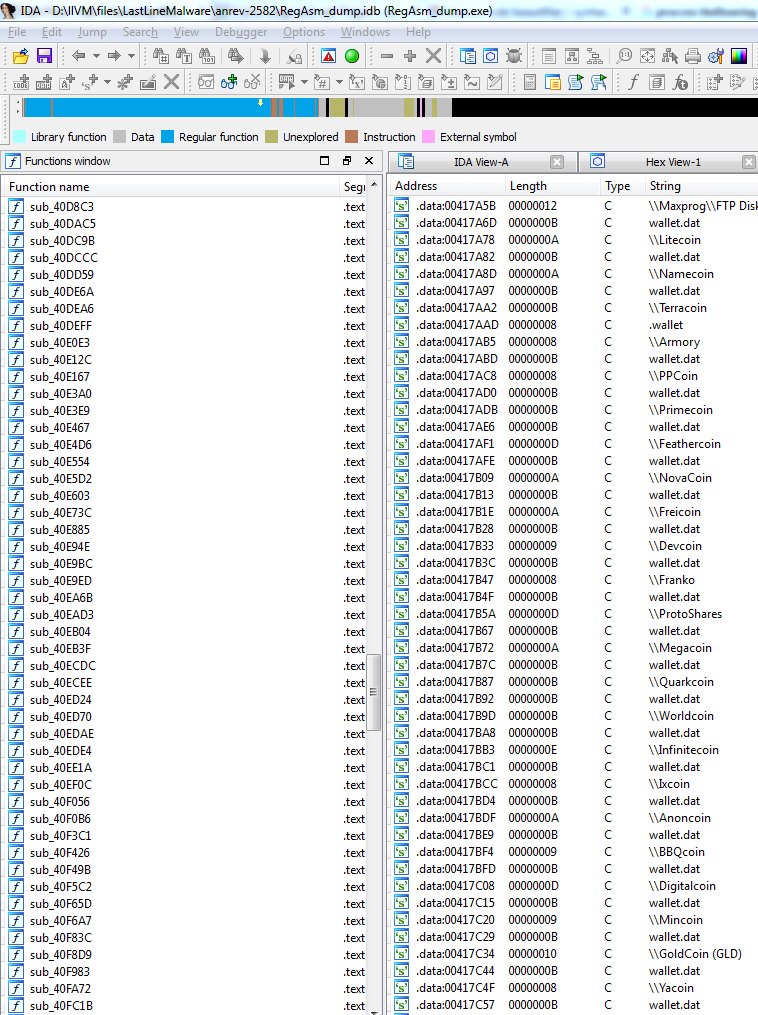The image size is (758, 1015).
Task: Expand the jump back history dropdown
Action: (96, 56)
